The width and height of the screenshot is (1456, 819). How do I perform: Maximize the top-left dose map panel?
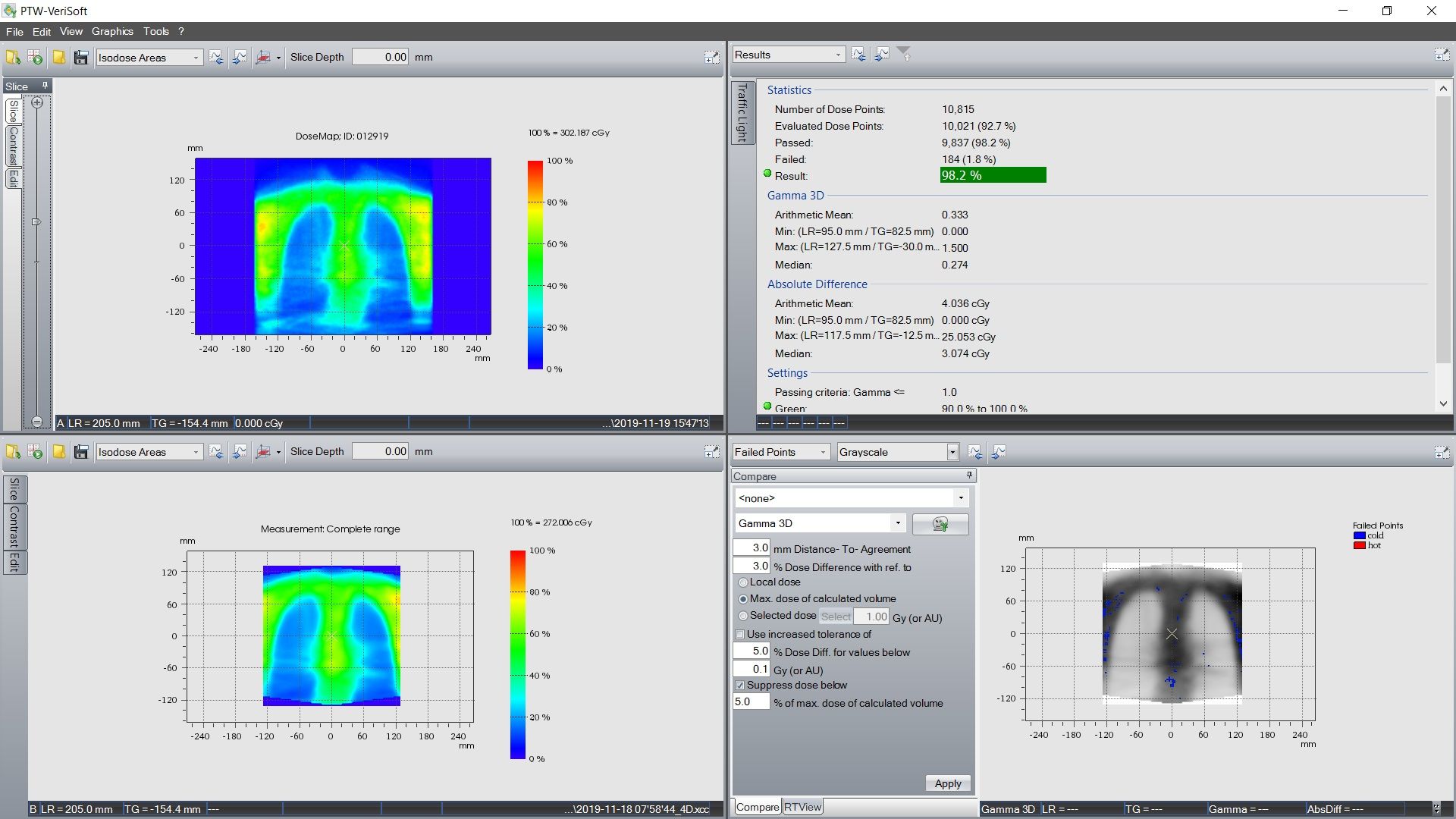pyautogui.click(x=711, y=58)
